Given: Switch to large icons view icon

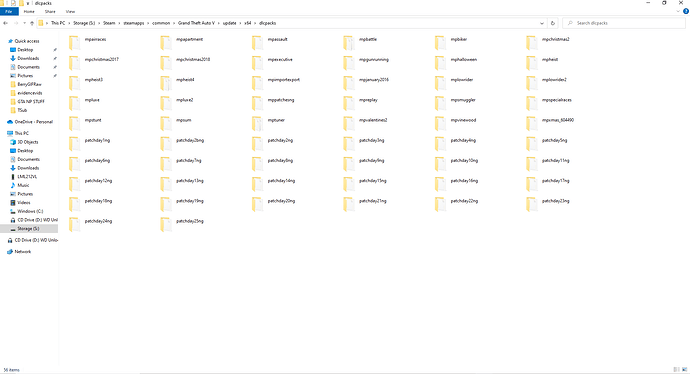Looking at the screenshot, I should point(684,370).
